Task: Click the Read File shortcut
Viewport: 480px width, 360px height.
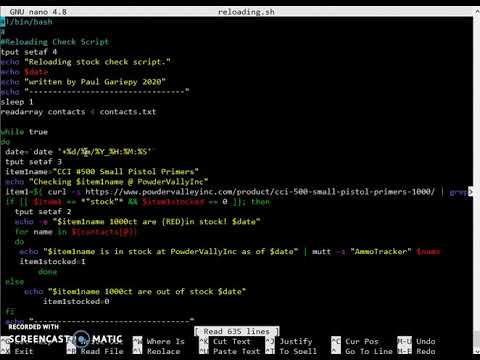Action: [95, 351]
